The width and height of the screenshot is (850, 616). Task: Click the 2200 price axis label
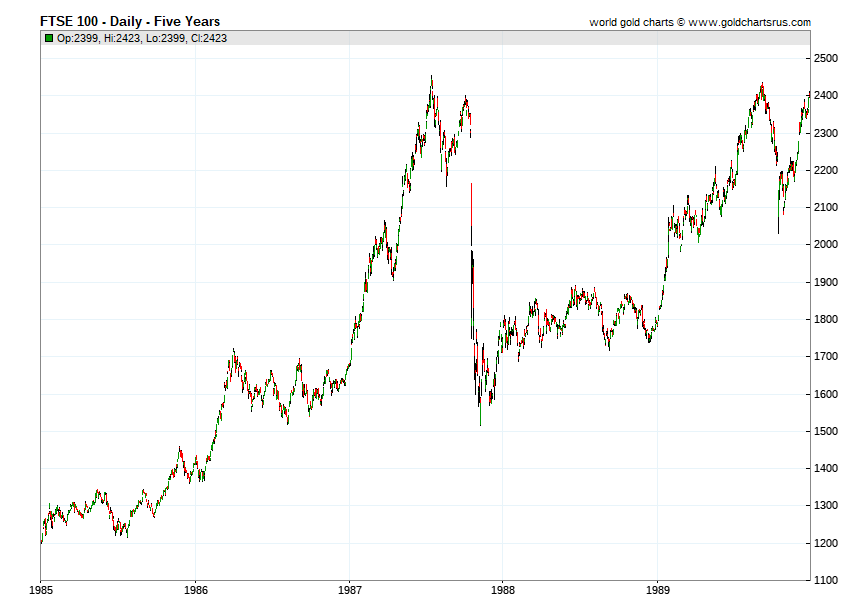pos(826,170)
